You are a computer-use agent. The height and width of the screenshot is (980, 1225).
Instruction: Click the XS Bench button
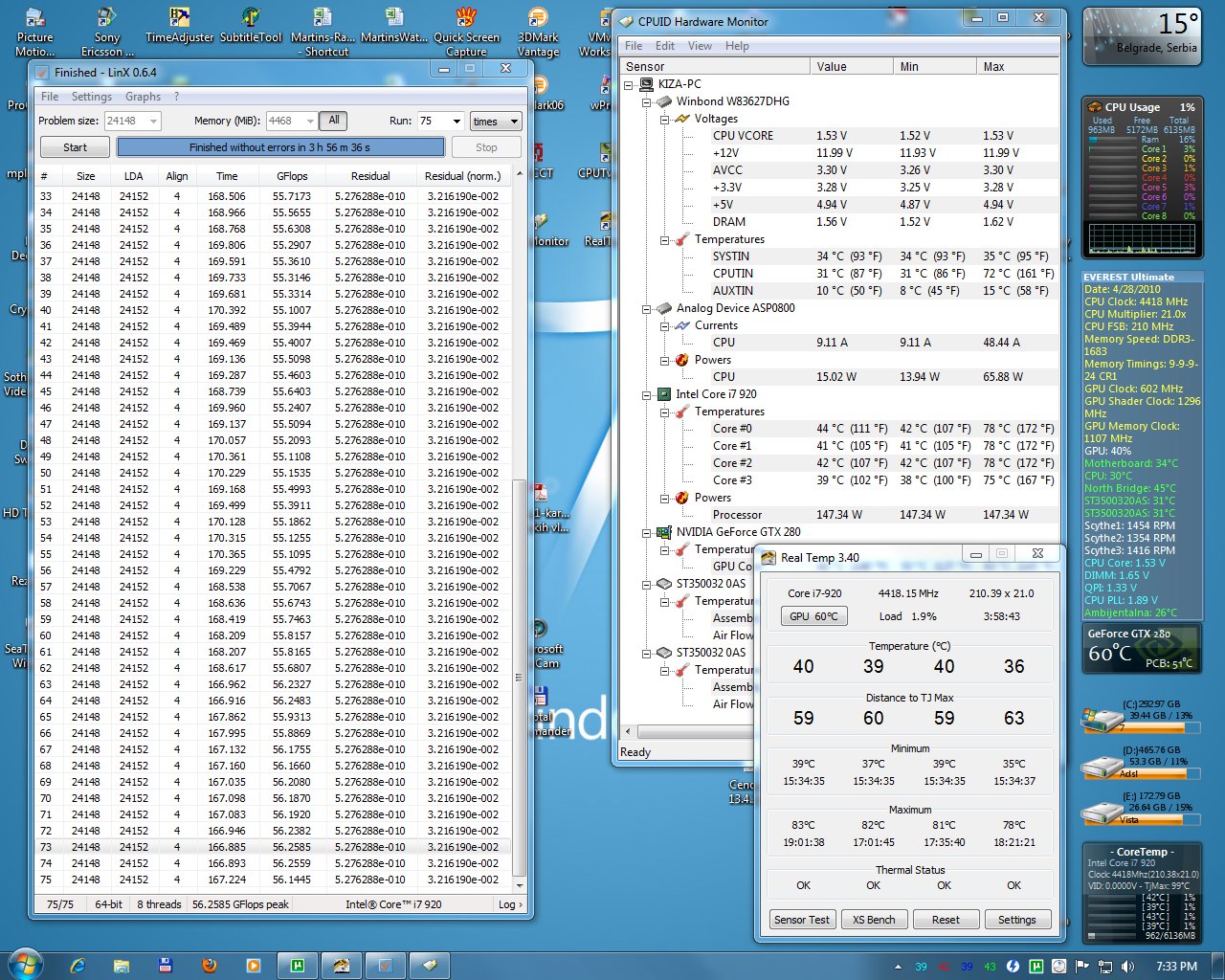pos(874,920)
